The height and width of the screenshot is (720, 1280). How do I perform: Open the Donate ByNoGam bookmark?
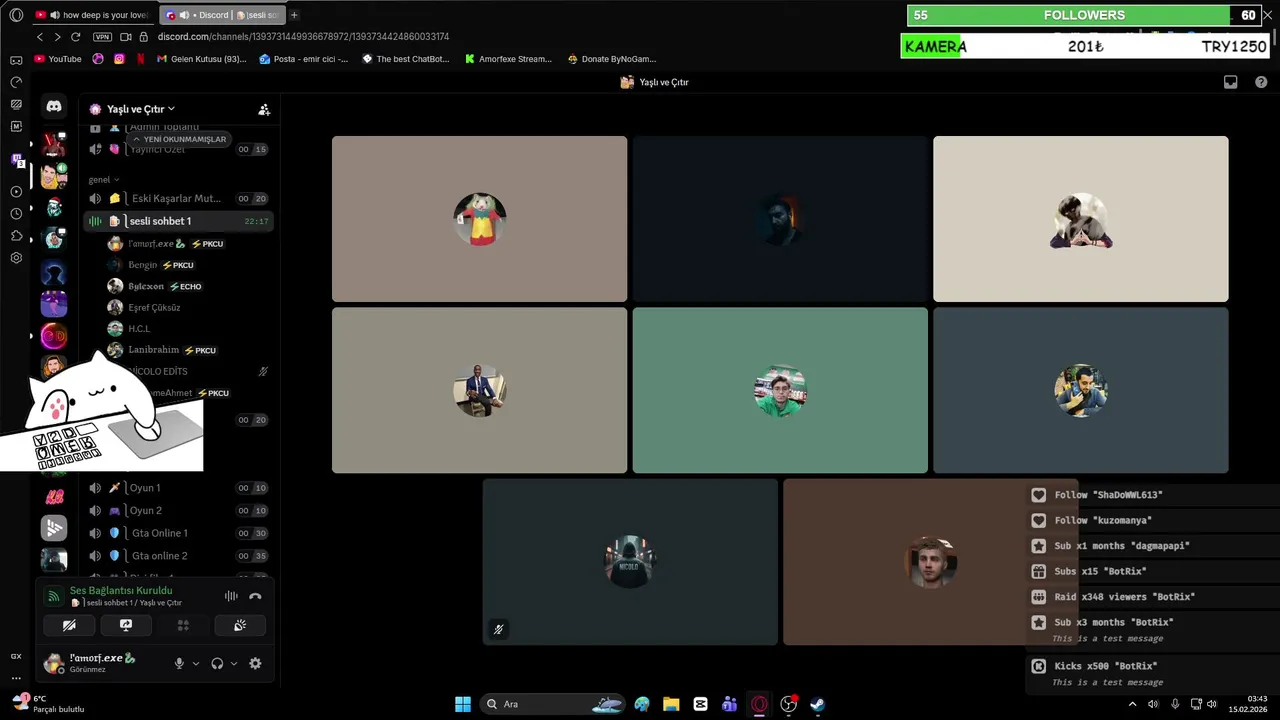(x=611, y=59)
